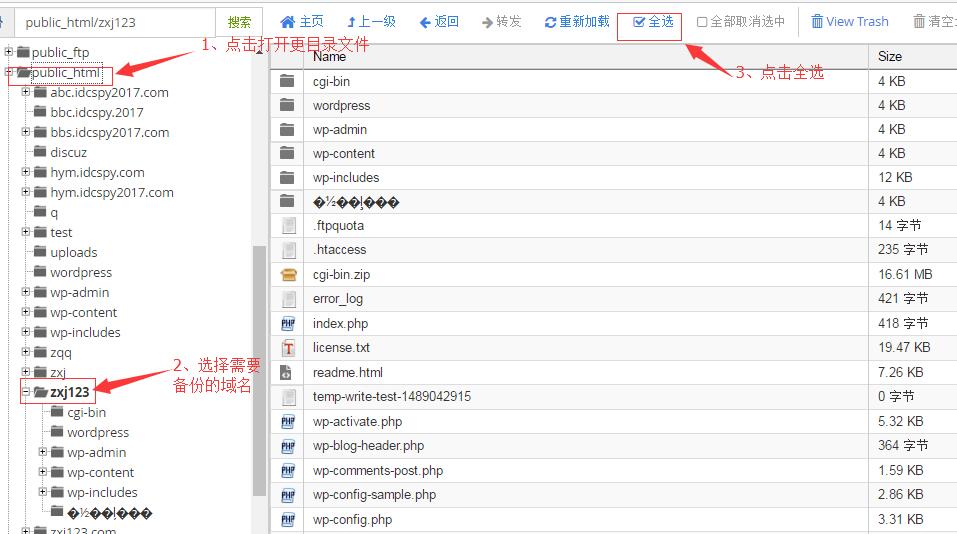The width and height of the screenshot is (957, 534).
Task: Check 全选 to select all files
Action: click(653, 21)
